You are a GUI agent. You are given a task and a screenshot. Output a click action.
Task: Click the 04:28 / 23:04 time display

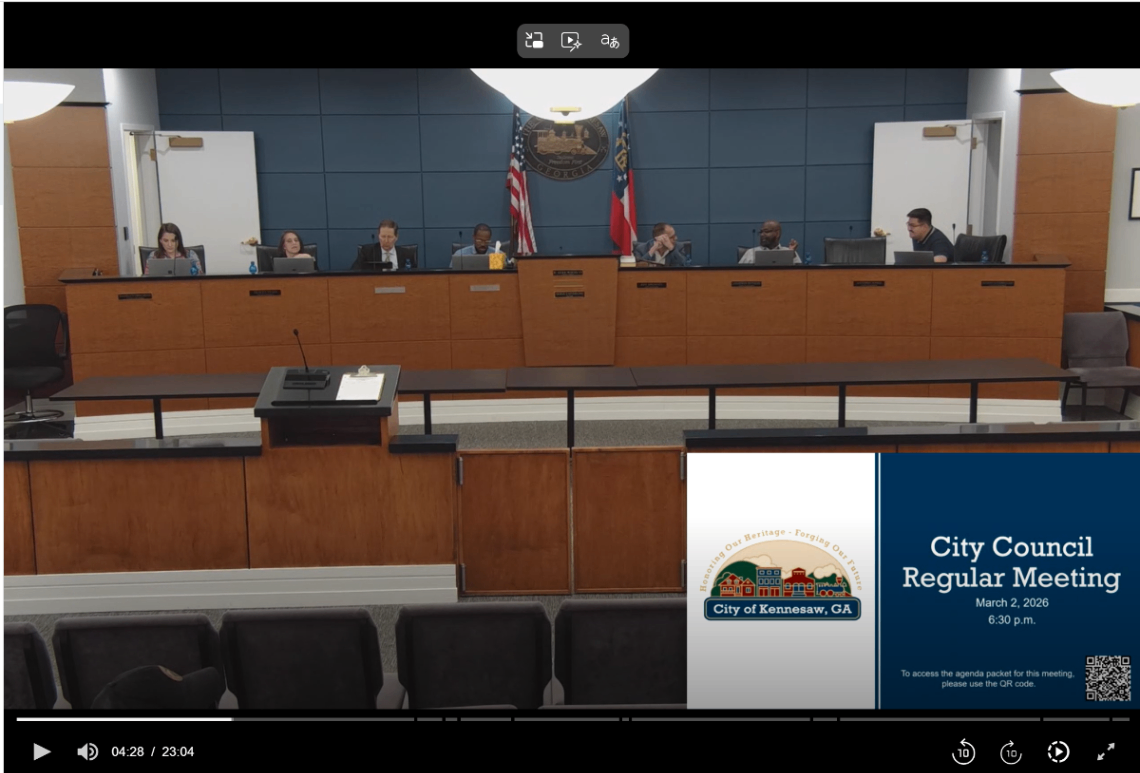152,752
